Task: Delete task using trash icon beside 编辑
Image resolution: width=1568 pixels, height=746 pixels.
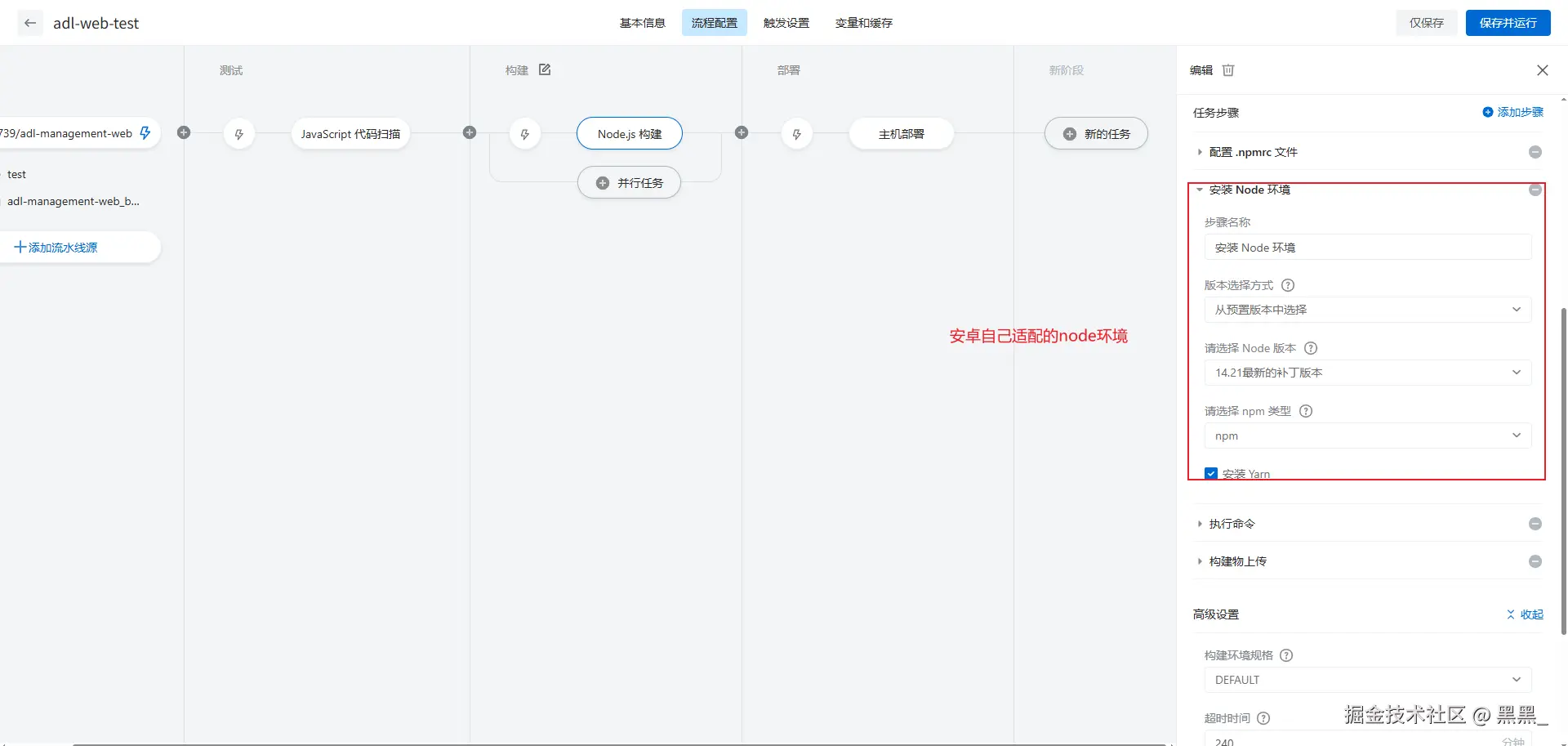Action: (1228, 70)
